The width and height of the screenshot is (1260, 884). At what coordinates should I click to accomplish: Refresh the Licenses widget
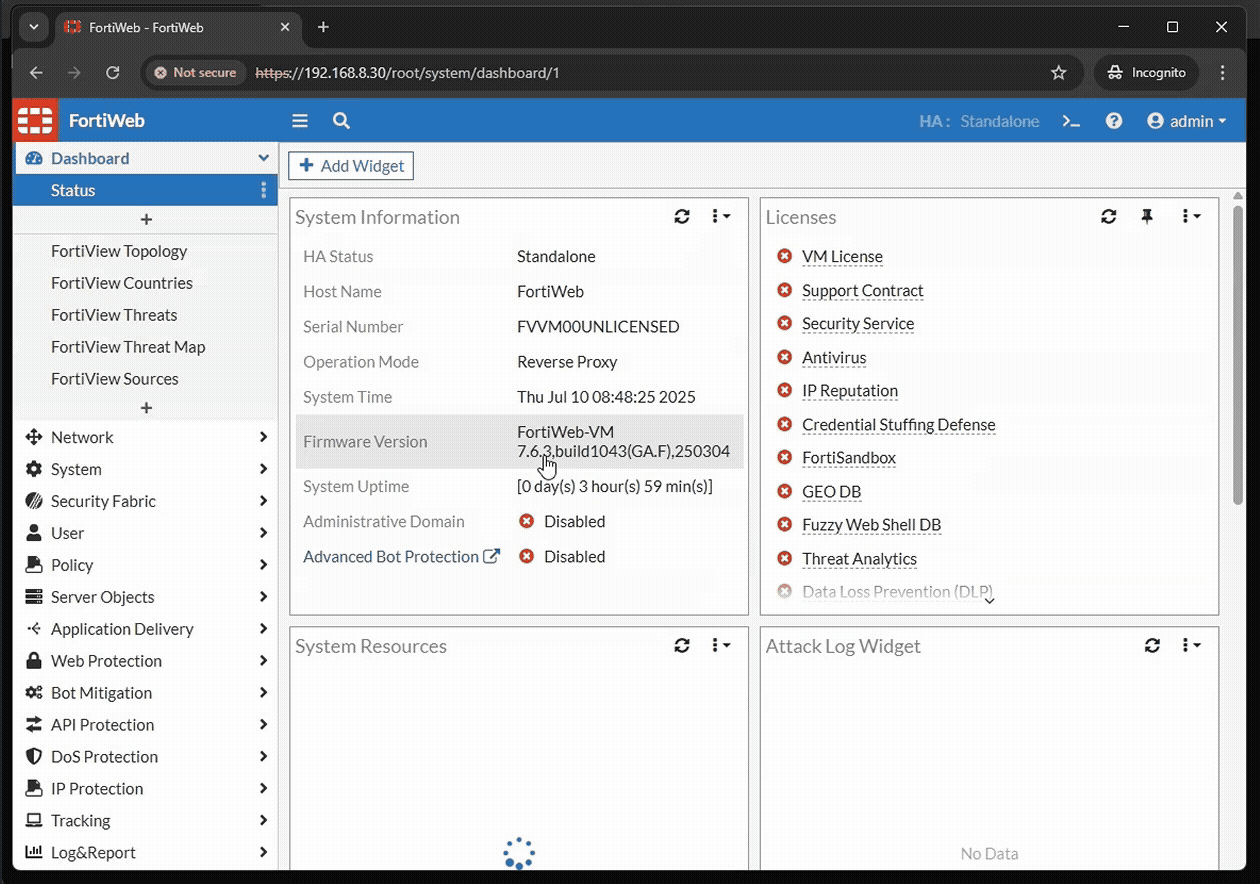tap(1109, 216)
